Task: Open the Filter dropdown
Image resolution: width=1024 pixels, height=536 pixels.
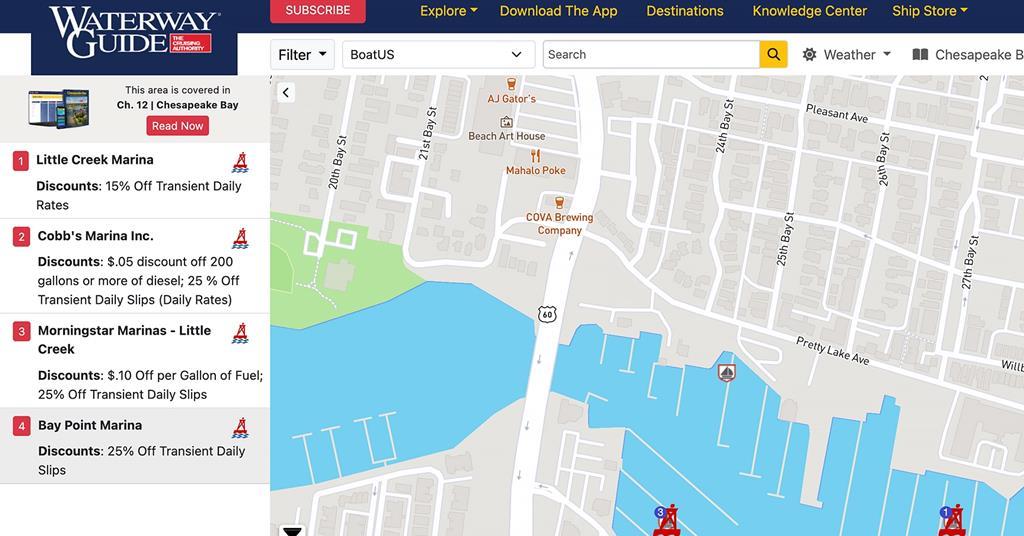Action: (302, 55)
